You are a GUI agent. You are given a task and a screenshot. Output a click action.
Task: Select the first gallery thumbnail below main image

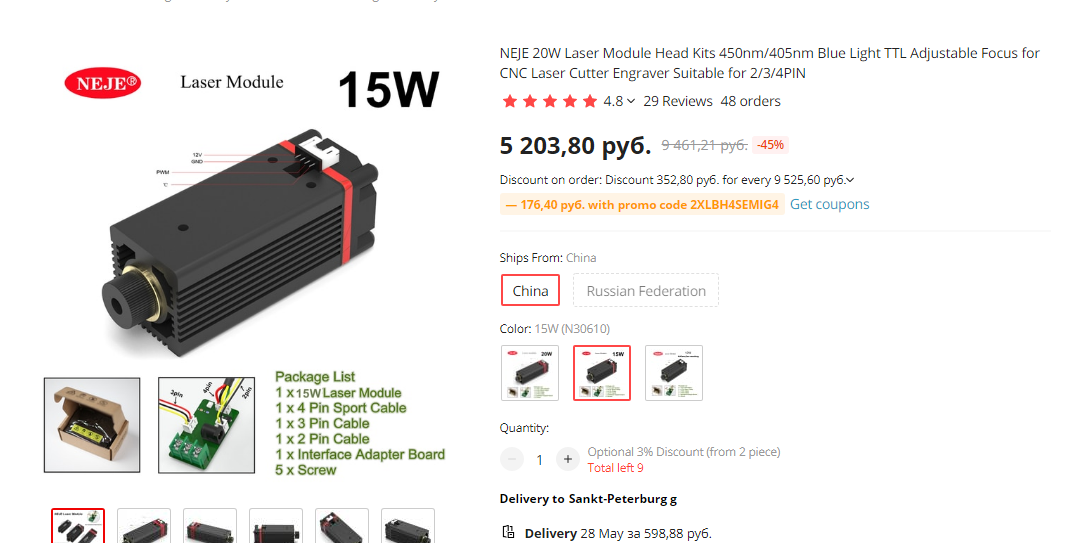78,525
